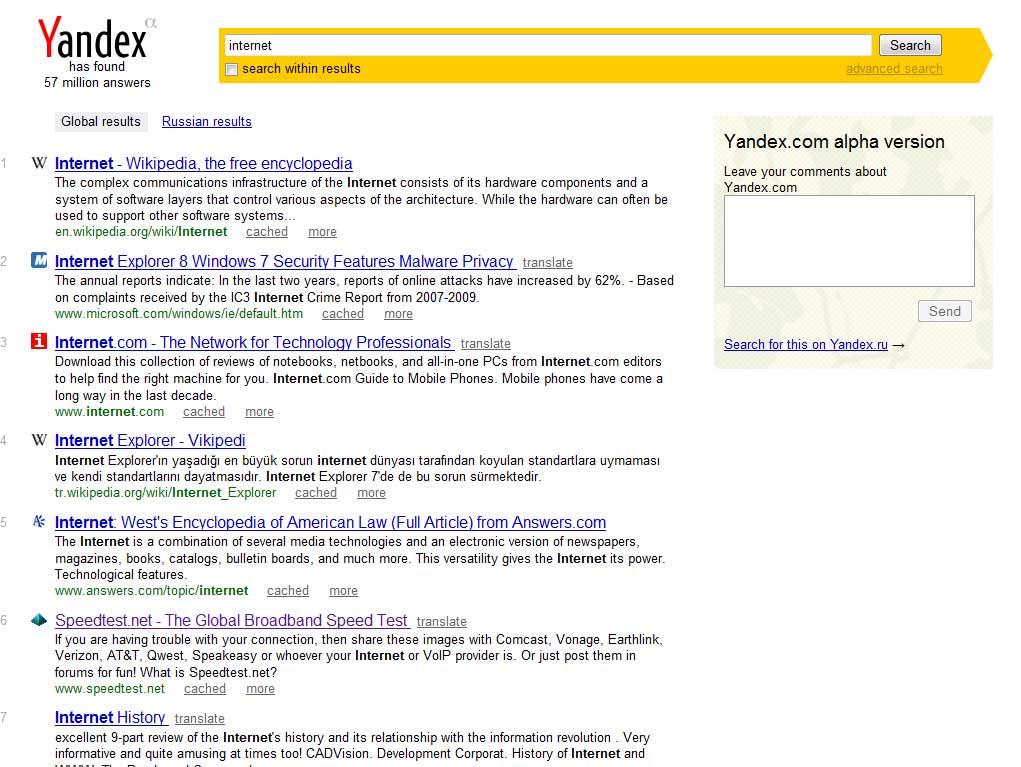Open Internet History result
The image size is (1021, 767).
pyautogui.click(x=110, y=718)
